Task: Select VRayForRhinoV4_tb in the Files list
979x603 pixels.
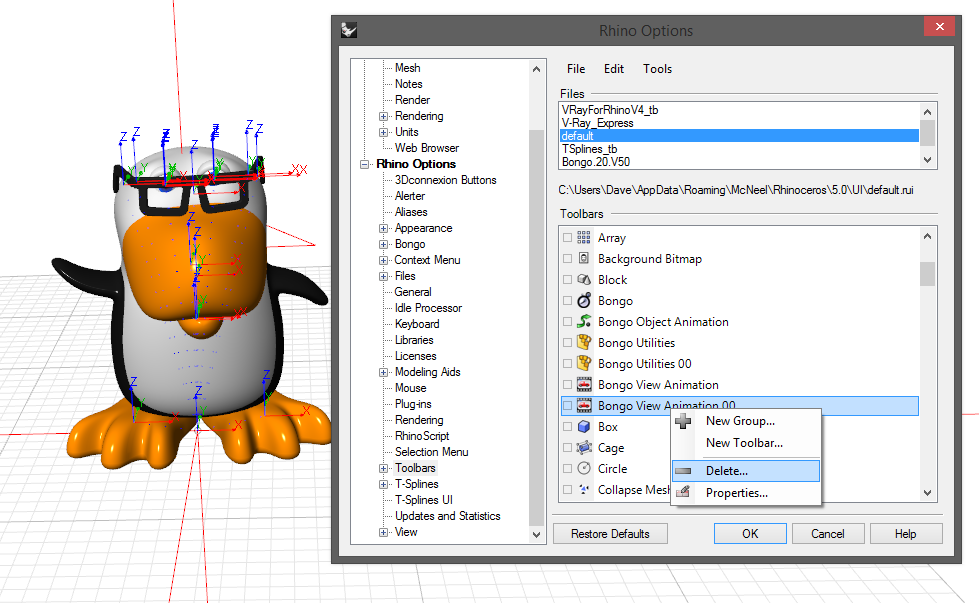Action: pos(610,110)
